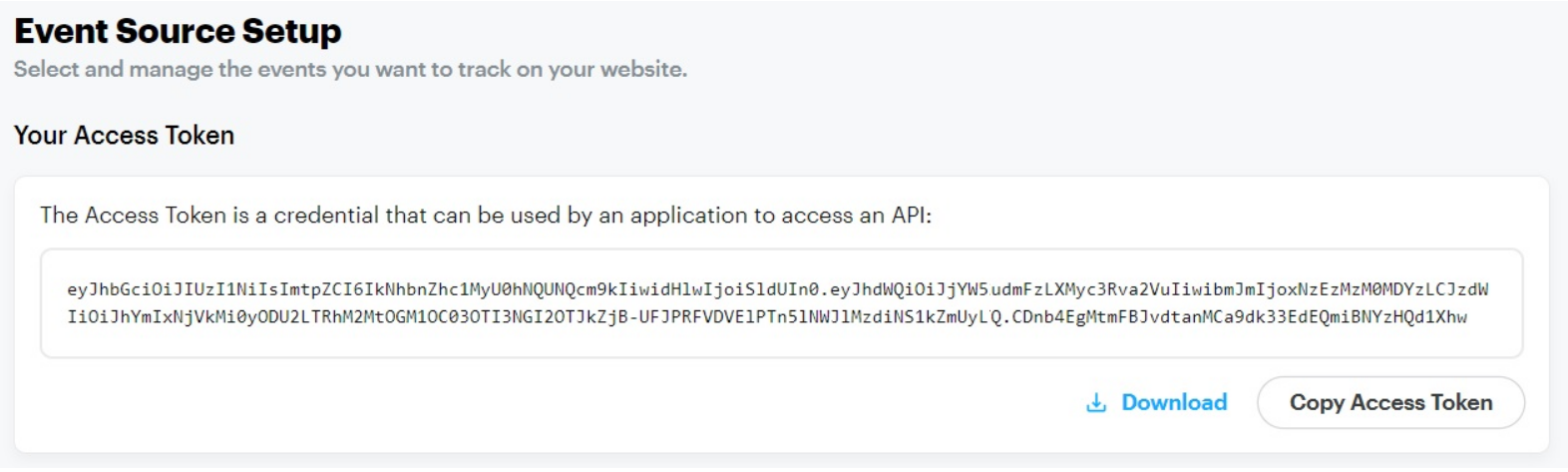Click the token header starting with "eyJhbGci"
The height and width of the screenshot is (472, 1568).
[x=442, y=289]
